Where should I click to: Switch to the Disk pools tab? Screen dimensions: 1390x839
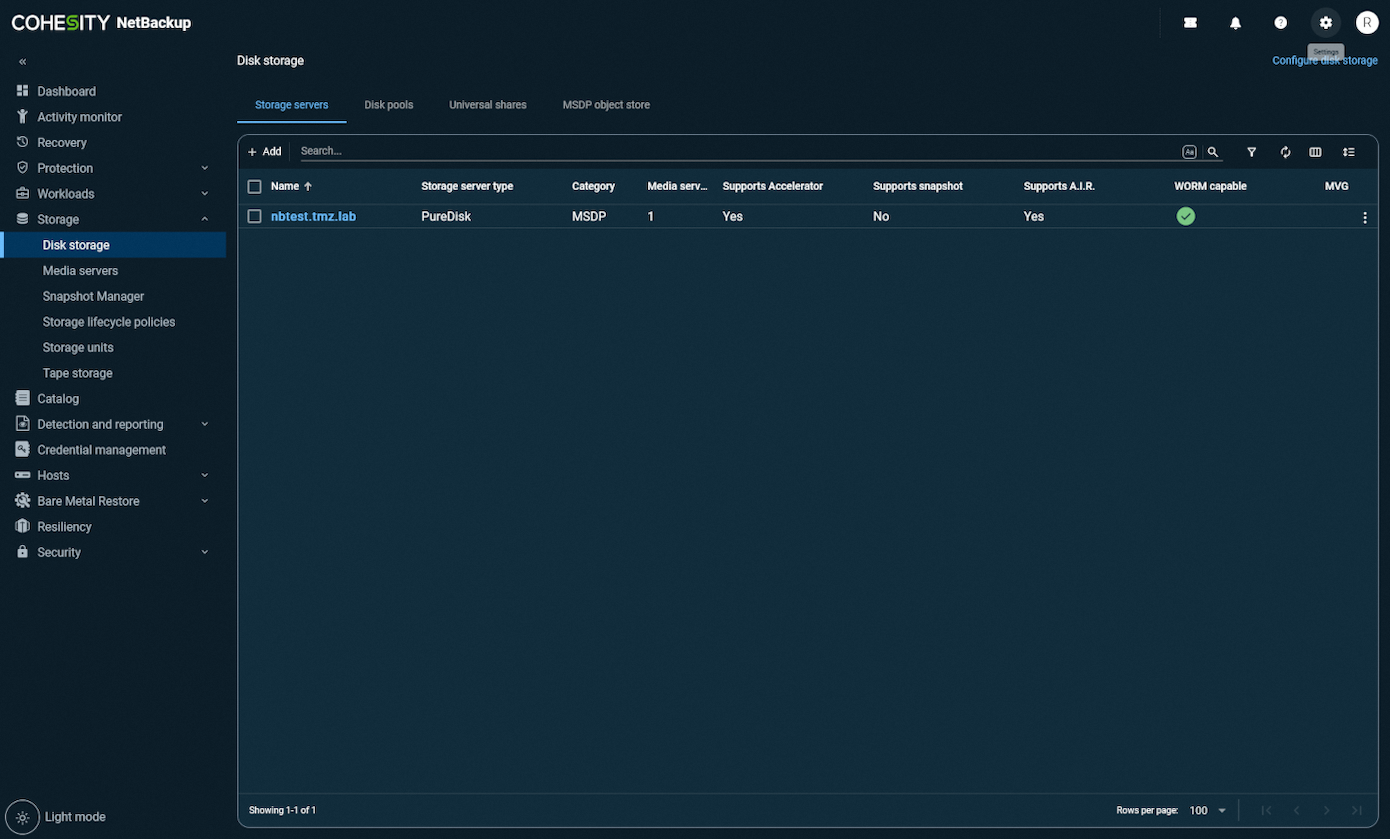[389, 104]
